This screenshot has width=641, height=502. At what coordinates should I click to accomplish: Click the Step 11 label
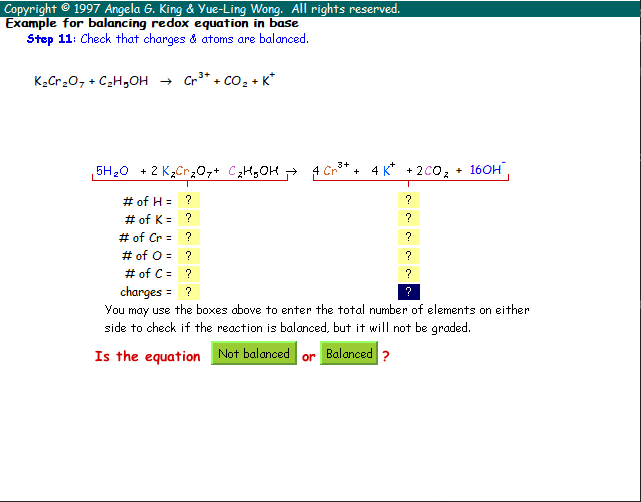(x=49, y=39)
